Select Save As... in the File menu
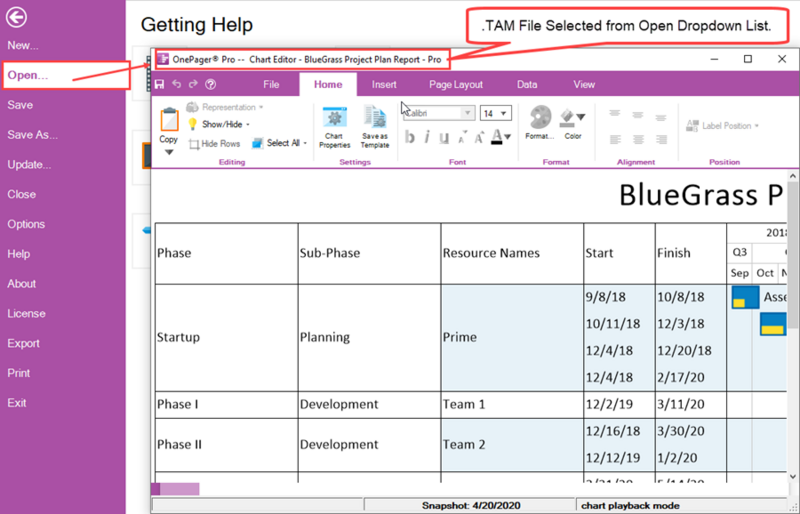The height and width of the screenshot is (514, 800). [x=33, y=135]
